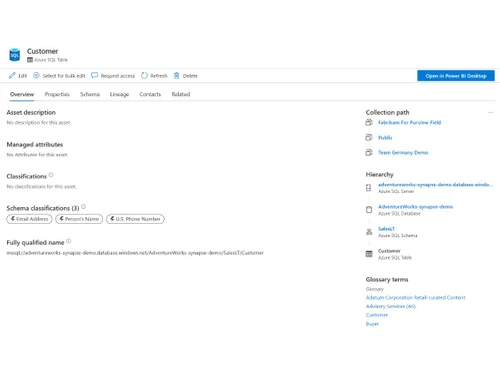Open Adatum Corporation Retail-curated Content term
Image resolution: width=500 pixels, height=375 pixels.
click(x=415, y=297)
